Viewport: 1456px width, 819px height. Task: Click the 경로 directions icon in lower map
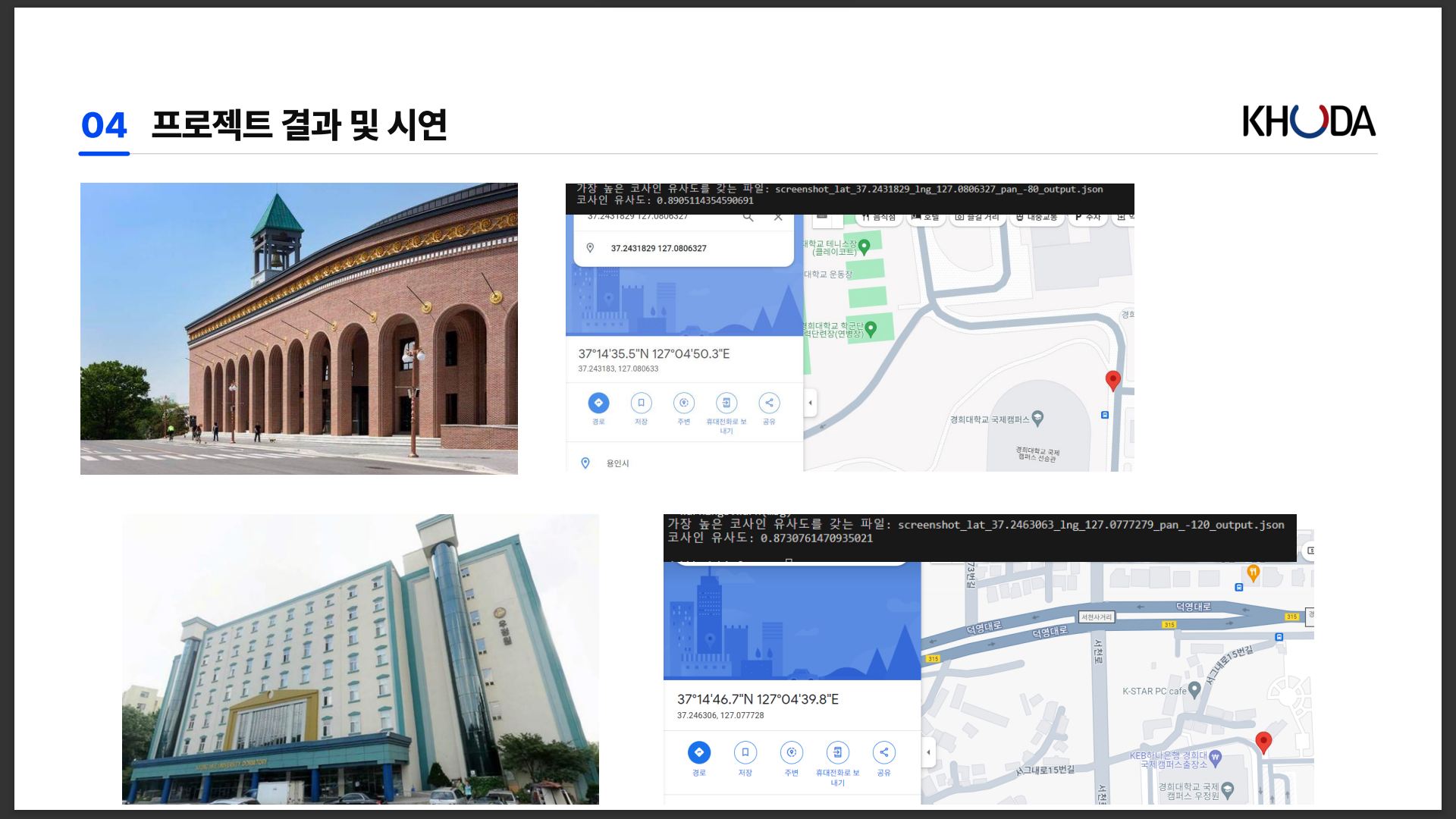[699, 752]
